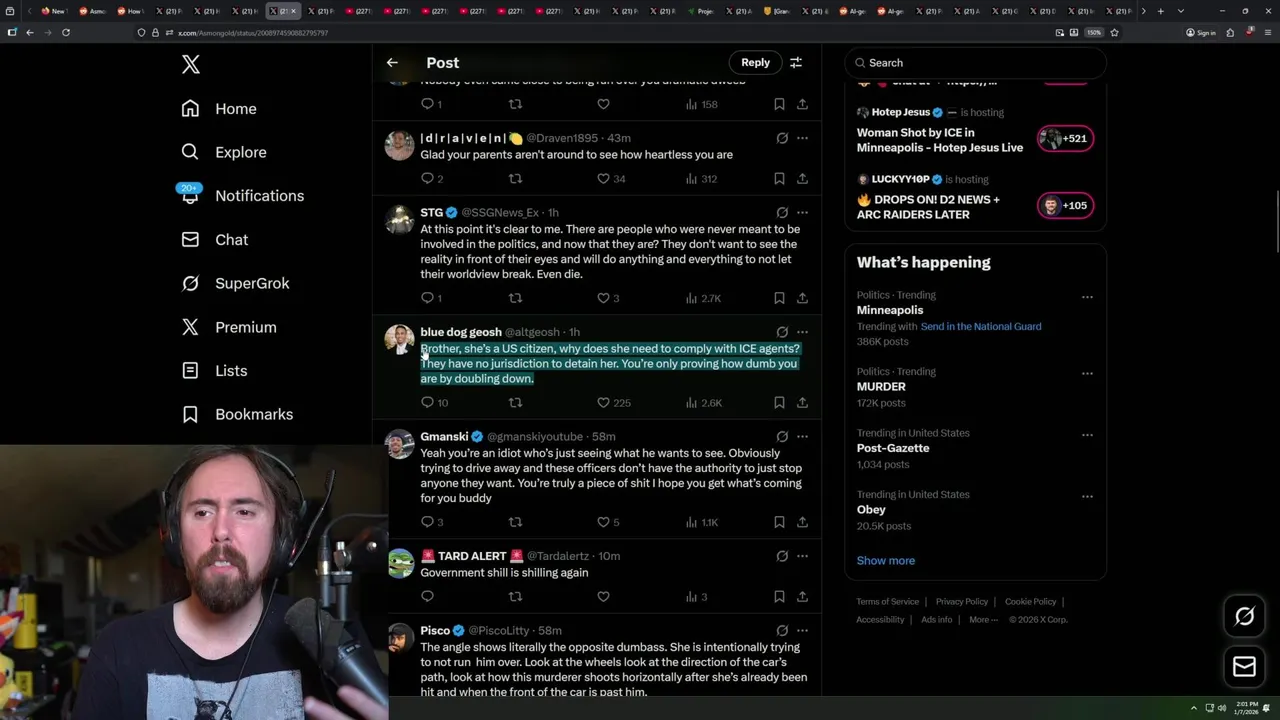Viewport: 1280px width, 720px height.
Task: Like STG's reply
Action: [x=603, y=298]
